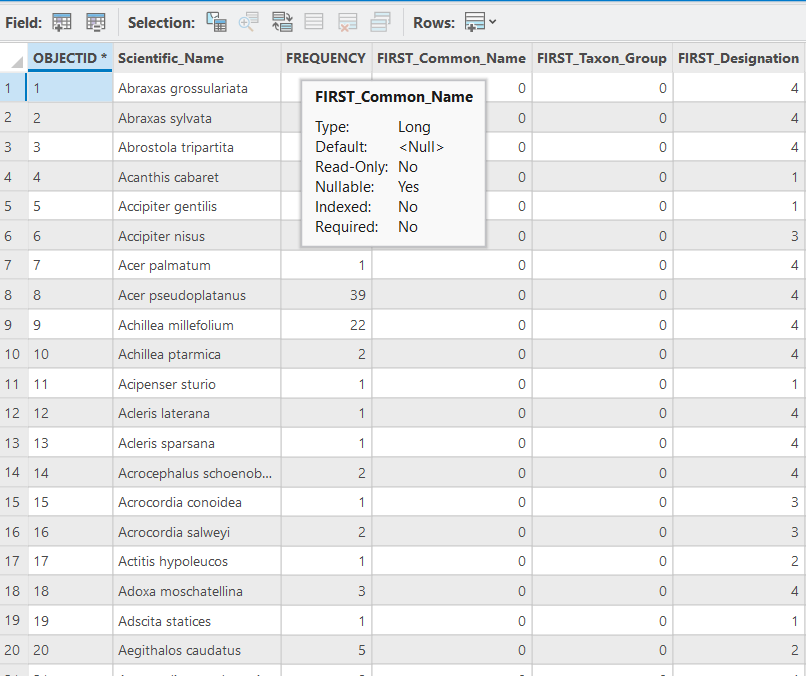This screenshot has width=806, height=676.
Task: Zoom to the selected records
Action: (x=249, y=22)
